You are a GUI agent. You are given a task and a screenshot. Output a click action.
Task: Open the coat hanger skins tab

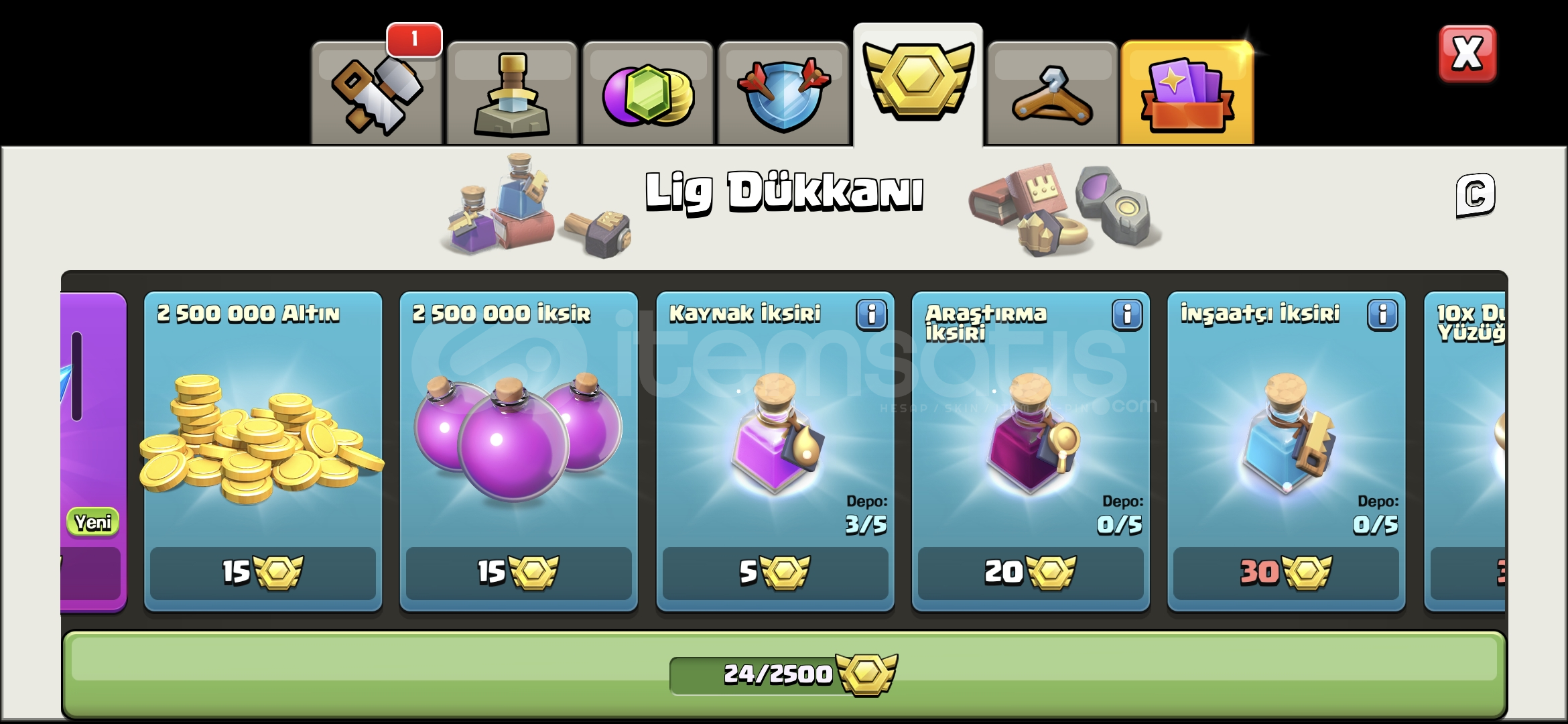click(x=1052, y=94)
